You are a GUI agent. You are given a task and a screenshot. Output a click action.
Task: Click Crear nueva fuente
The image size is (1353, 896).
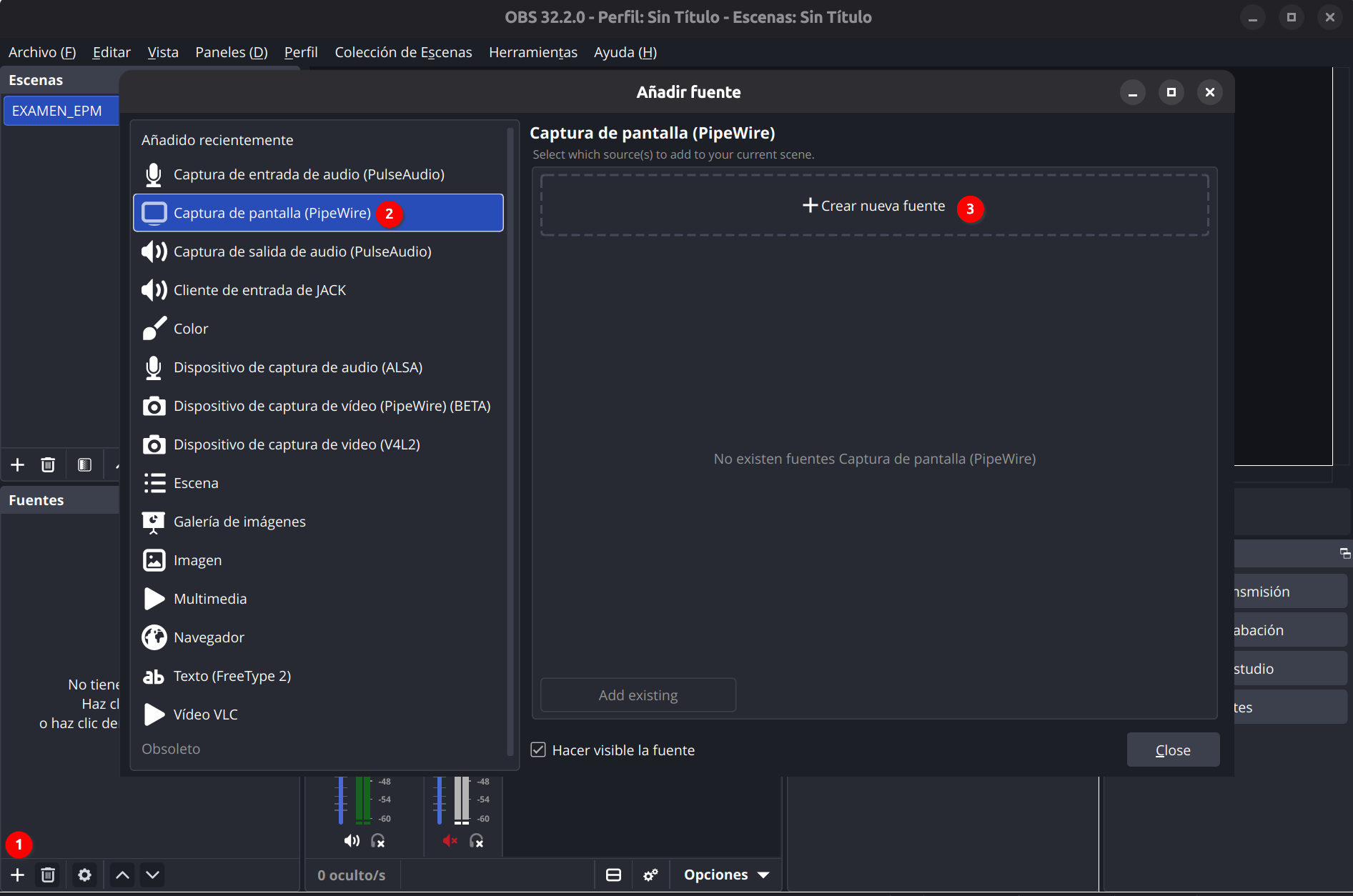(x=874, y=206)
